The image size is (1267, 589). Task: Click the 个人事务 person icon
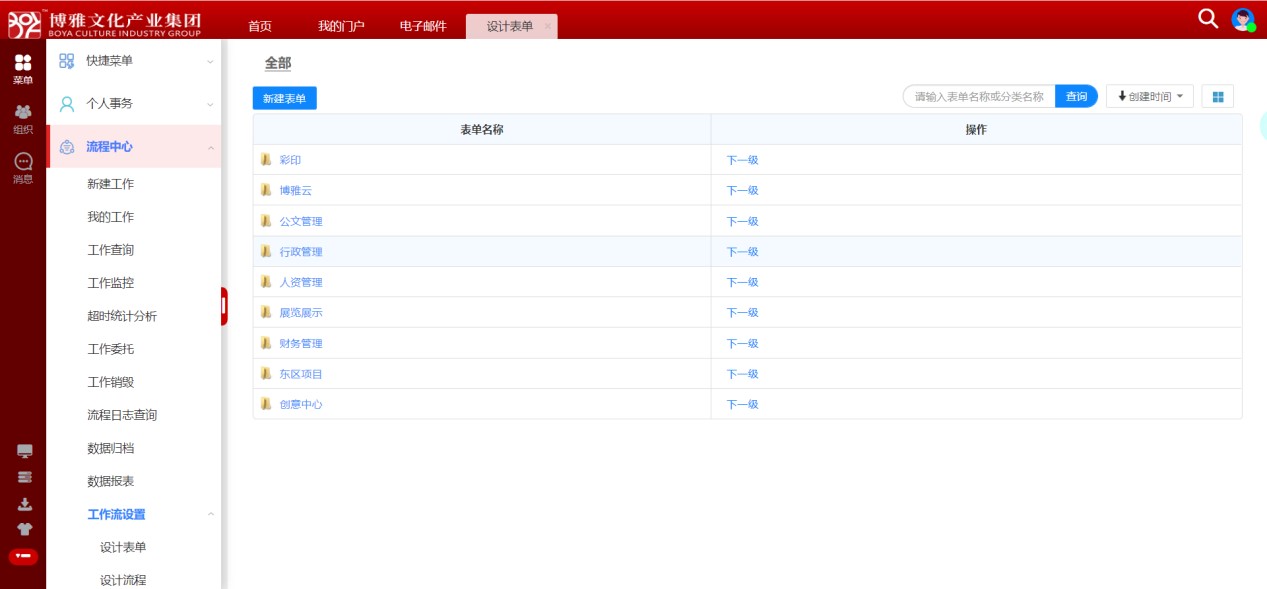click(67, 104)
